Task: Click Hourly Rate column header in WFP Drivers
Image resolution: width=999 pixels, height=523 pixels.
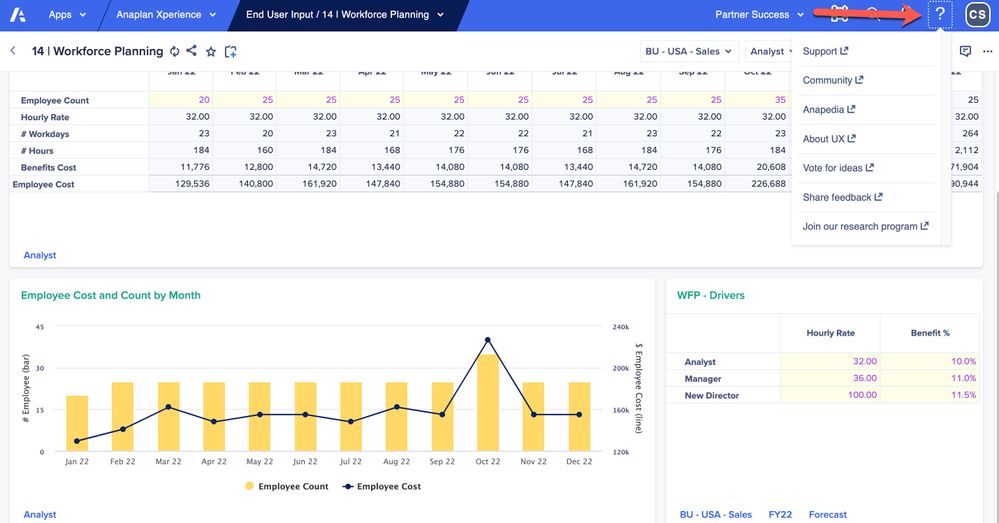Action: point(830,333)
